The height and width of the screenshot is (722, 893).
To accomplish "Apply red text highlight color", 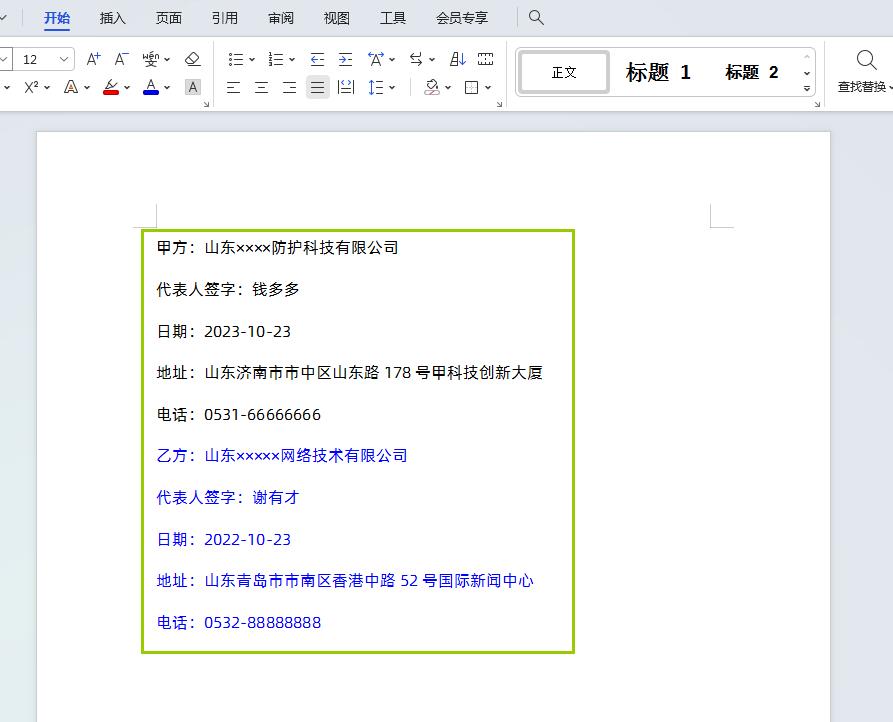I will [x=111, y=87].
